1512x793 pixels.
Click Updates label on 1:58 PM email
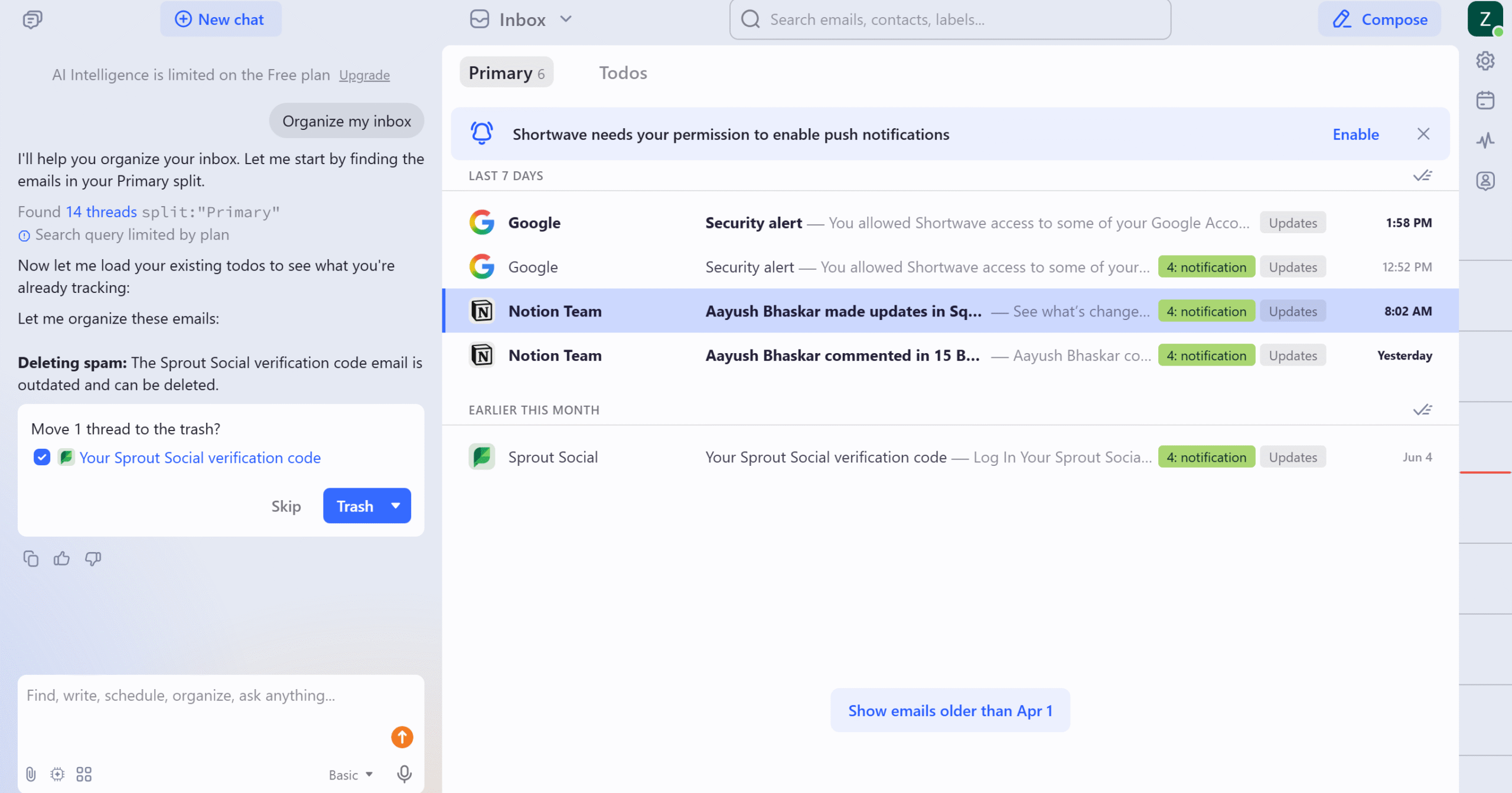click(x=1293, y=223)
